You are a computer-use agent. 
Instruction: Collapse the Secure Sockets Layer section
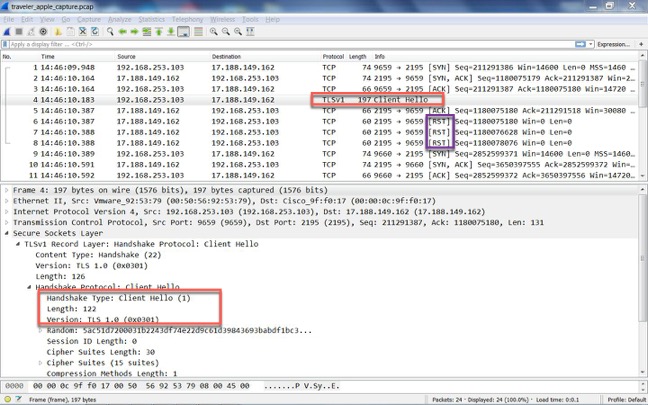point(7,233)
